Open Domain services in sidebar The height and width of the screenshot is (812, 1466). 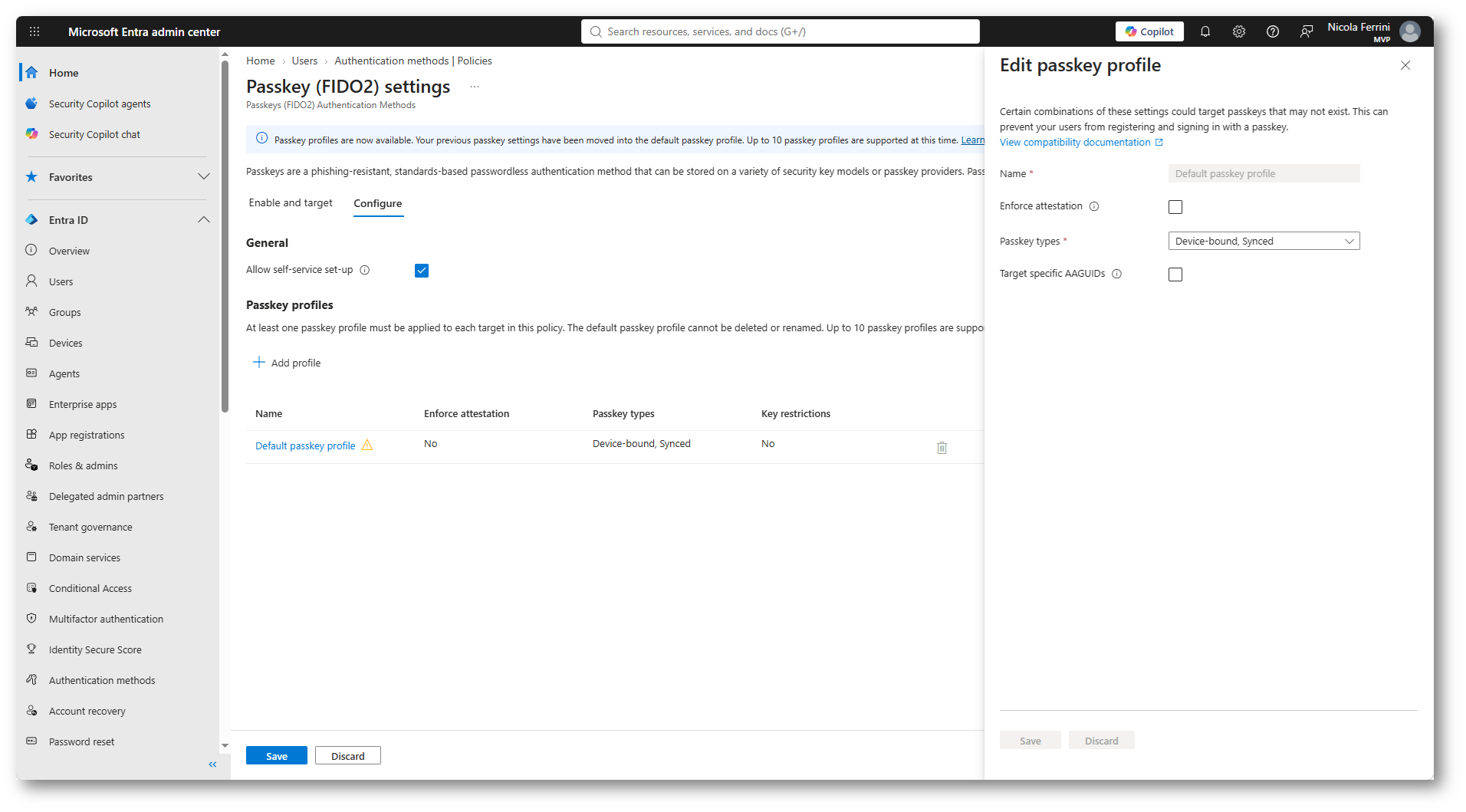(84, 557)
